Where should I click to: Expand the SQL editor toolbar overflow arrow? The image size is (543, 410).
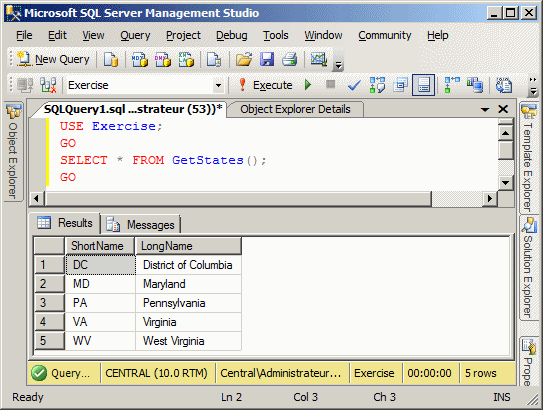533,91
